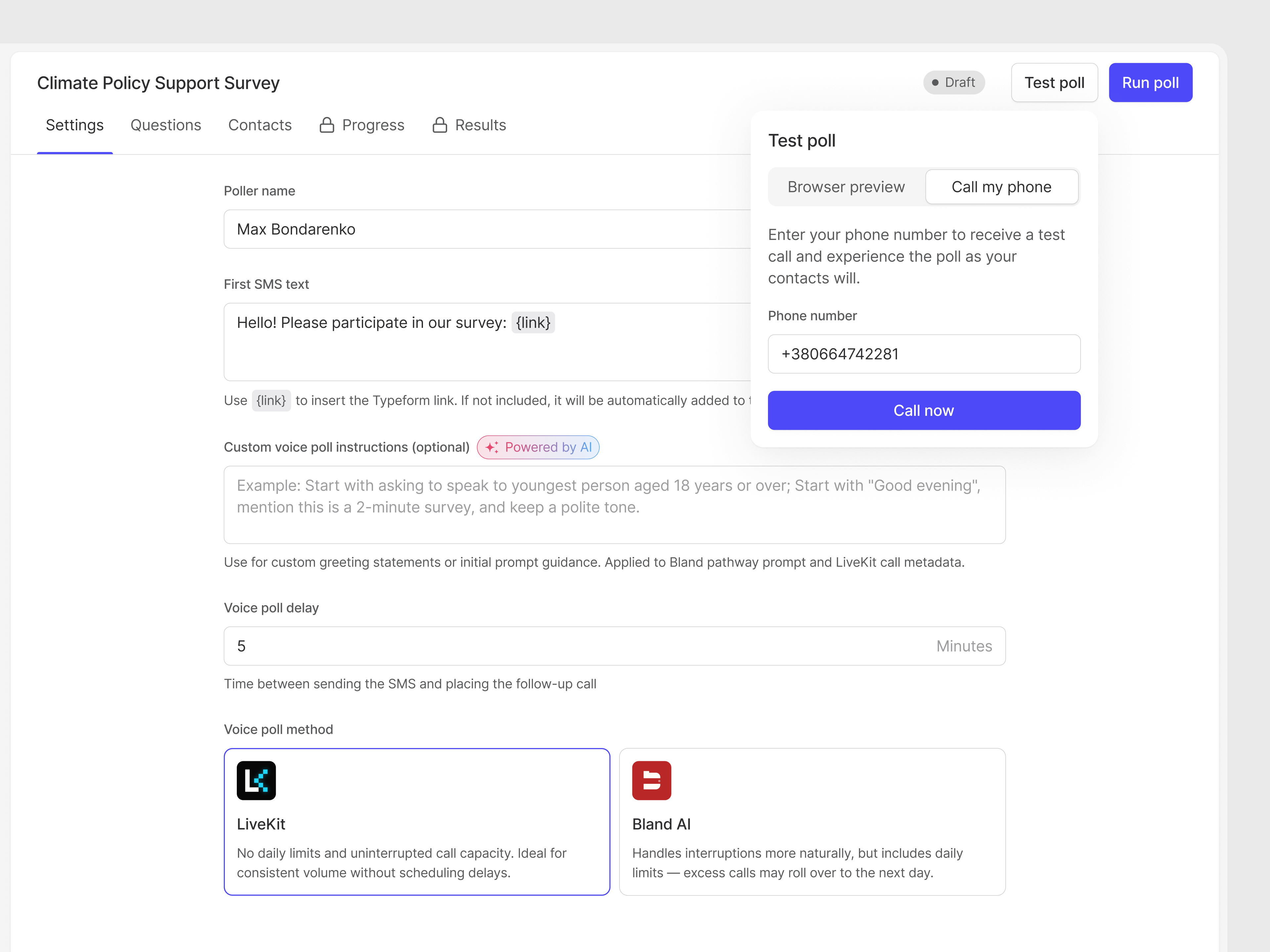Click the Bland AI 'Handles interruptions' description
This screenshot has width=1270, height=952.
pos(797,863)
